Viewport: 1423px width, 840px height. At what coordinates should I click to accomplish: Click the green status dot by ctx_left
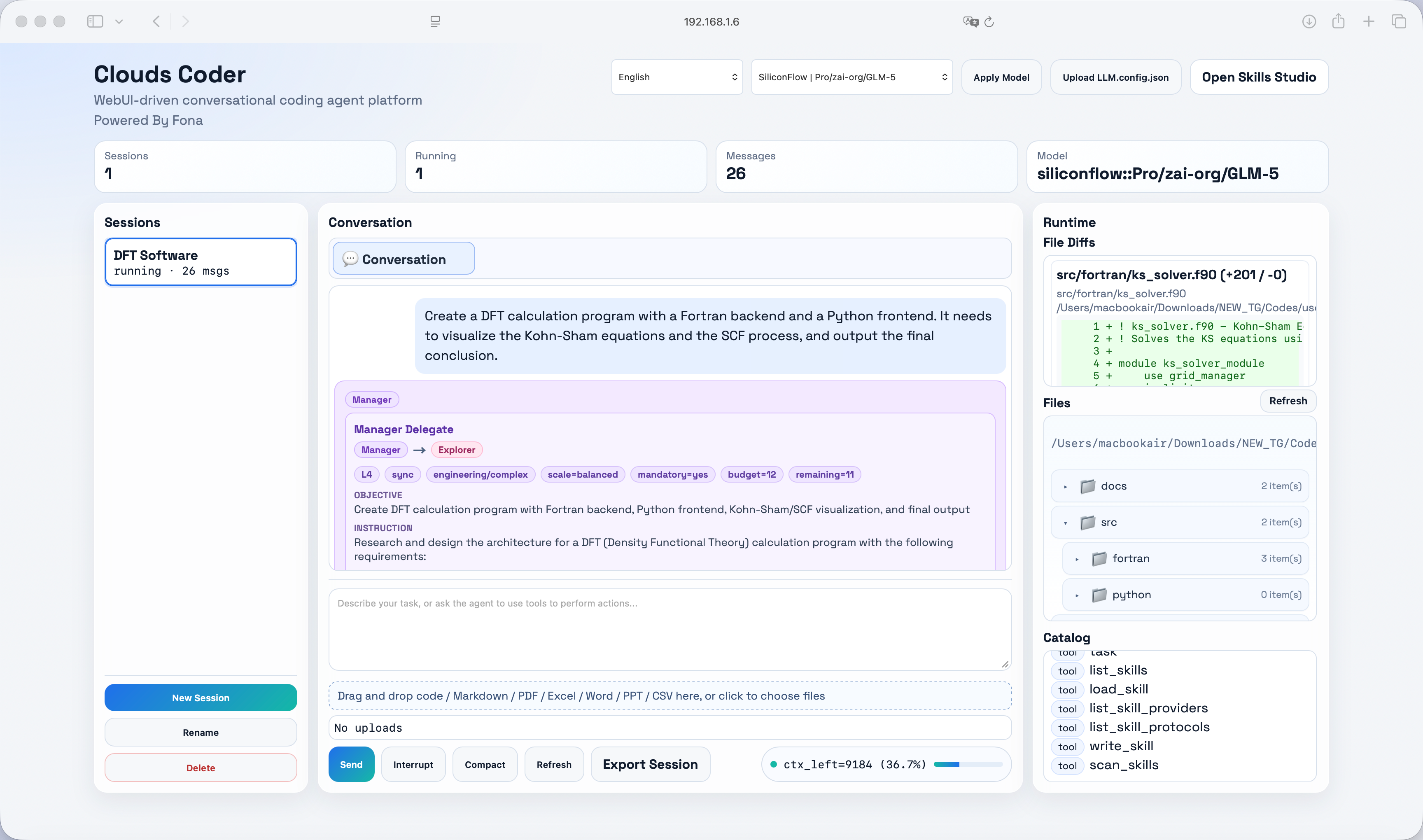point(773,764)
